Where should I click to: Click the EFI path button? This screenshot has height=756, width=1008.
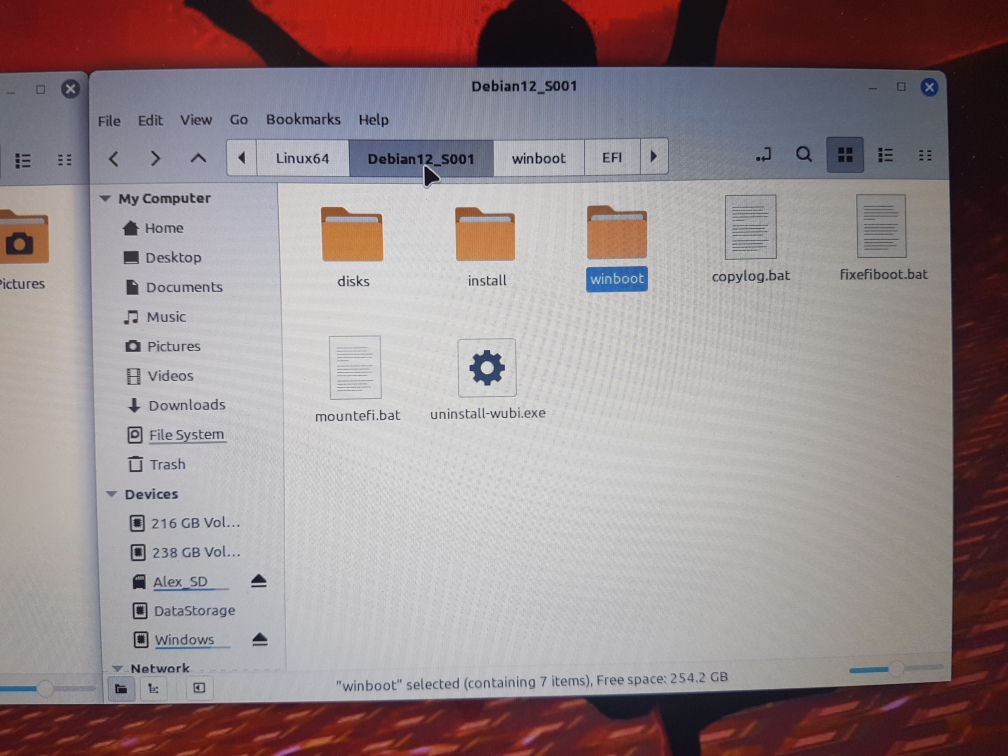(611, 158)
